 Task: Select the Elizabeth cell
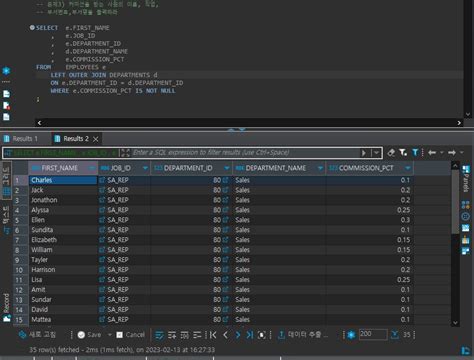pos(63,240)
